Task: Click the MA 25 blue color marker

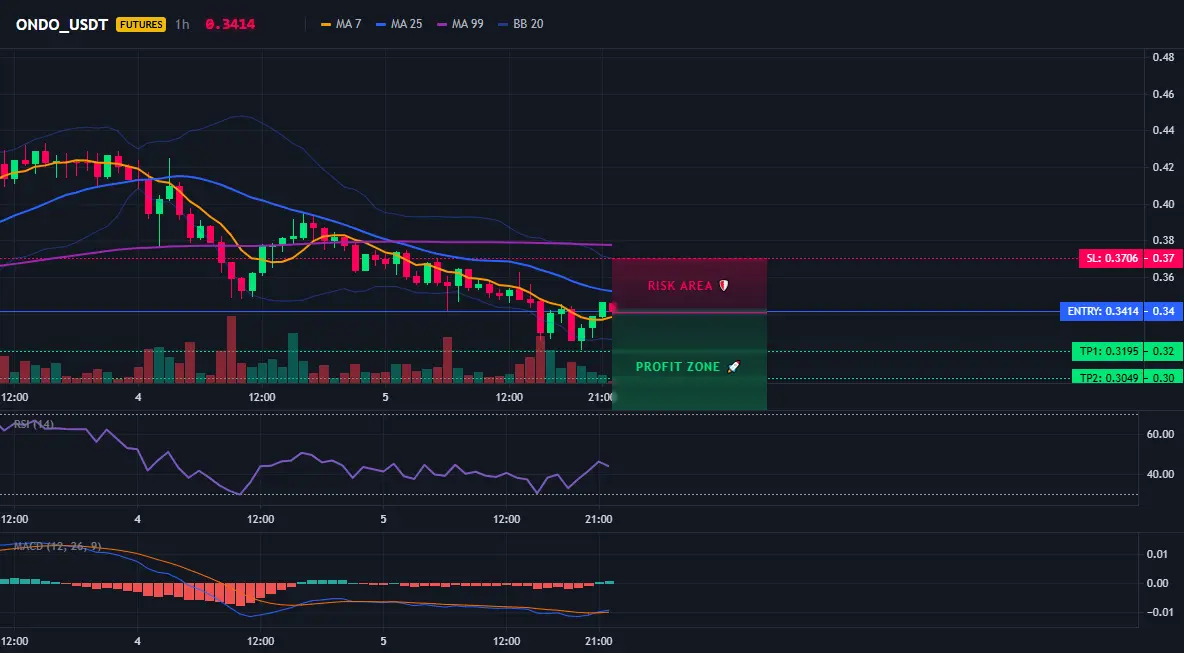Action: 381,24
